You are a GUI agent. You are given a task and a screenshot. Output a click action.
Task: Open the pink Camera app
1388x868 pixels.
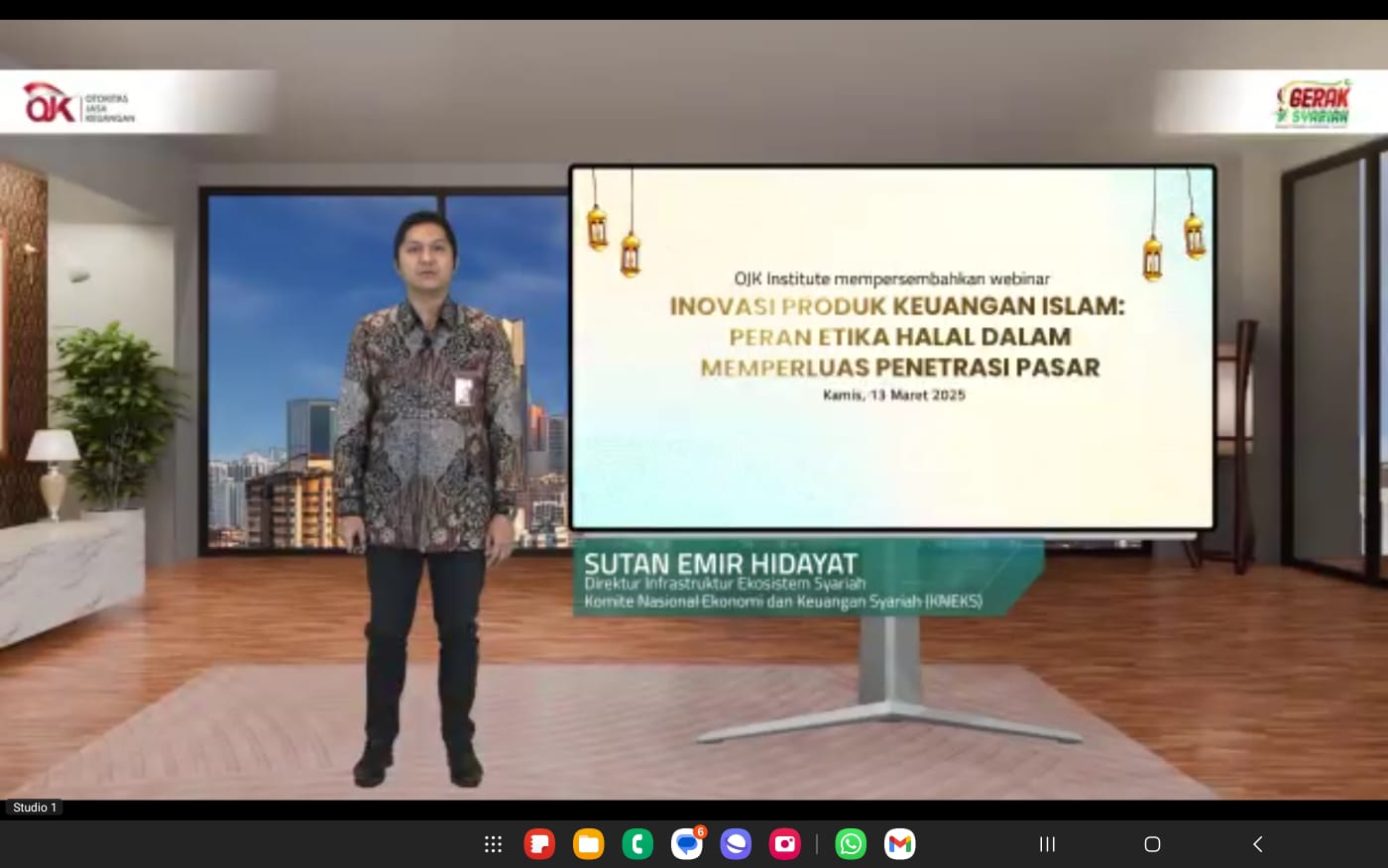pyautogui.click(x=784, y=844)
